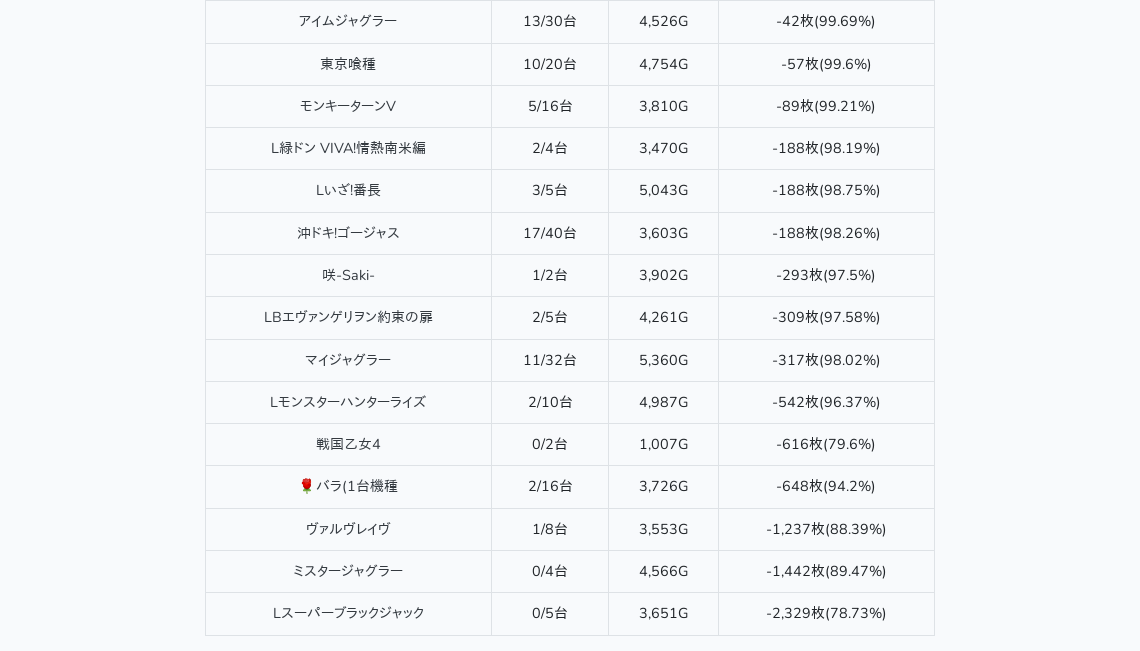
Task: Open the 東京喰種 row entry
Action: pos(348,64)
